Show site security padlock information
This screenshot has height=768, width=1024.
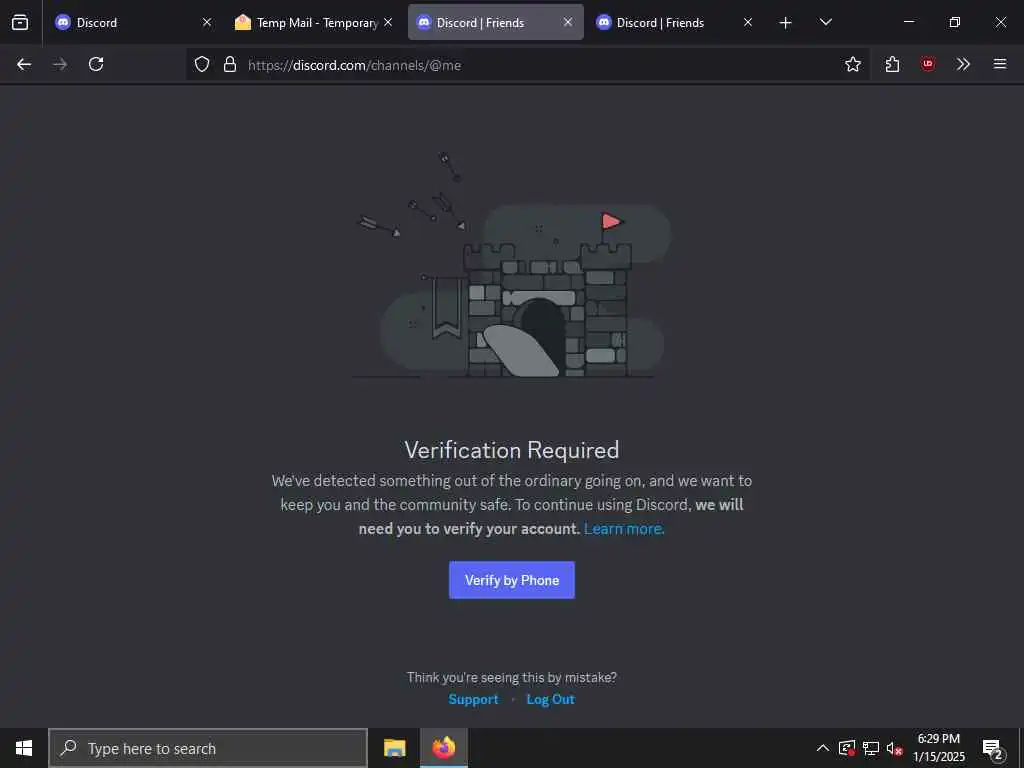click(230, 64)
